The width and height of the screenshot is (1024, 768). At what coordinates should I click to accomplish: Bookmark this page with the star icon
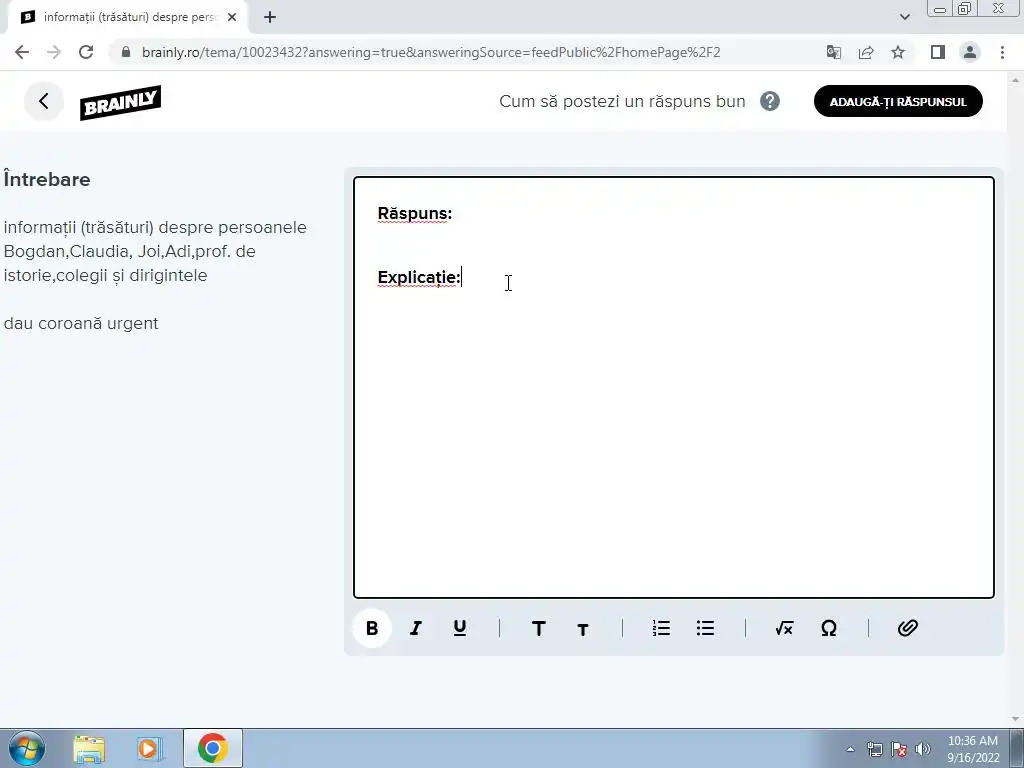coord(898,52)
